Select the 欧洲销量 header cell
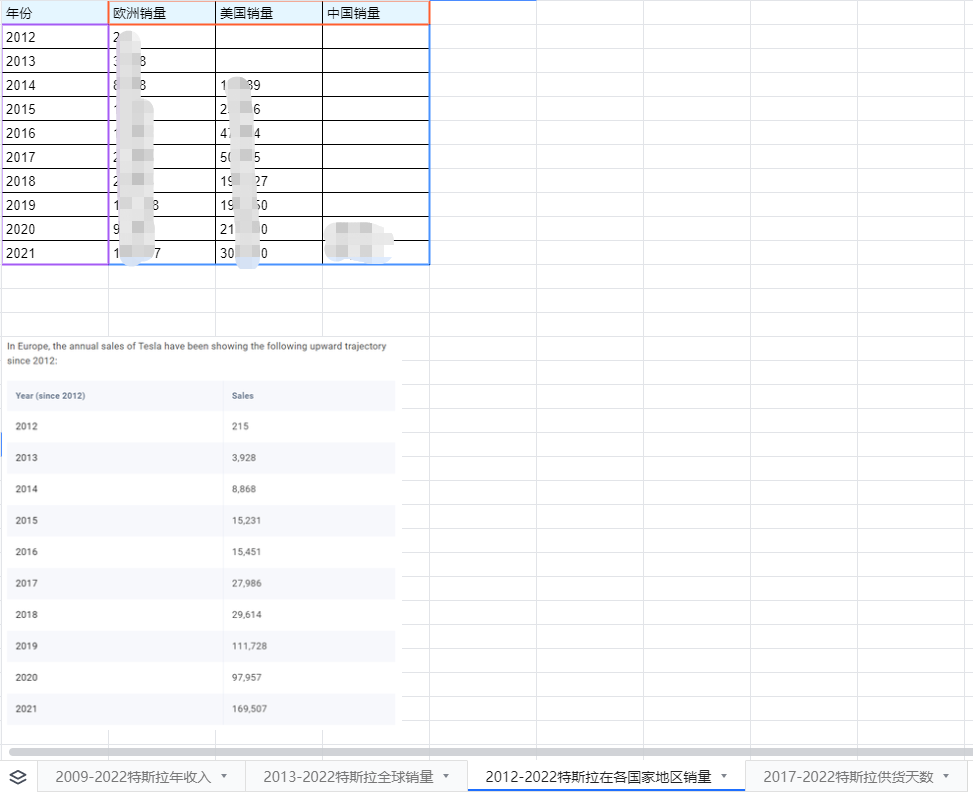973x793 pixels. pyautogui.click(x=162, y=13)
